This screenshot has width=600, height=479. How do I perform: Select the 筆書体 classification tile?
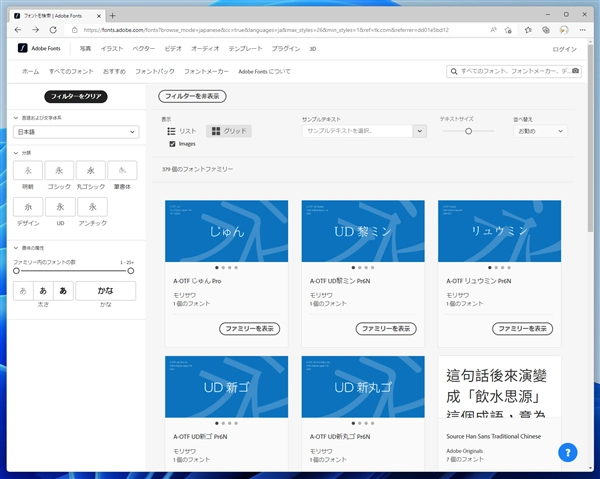pyautogui.click(x=122, y=170)
